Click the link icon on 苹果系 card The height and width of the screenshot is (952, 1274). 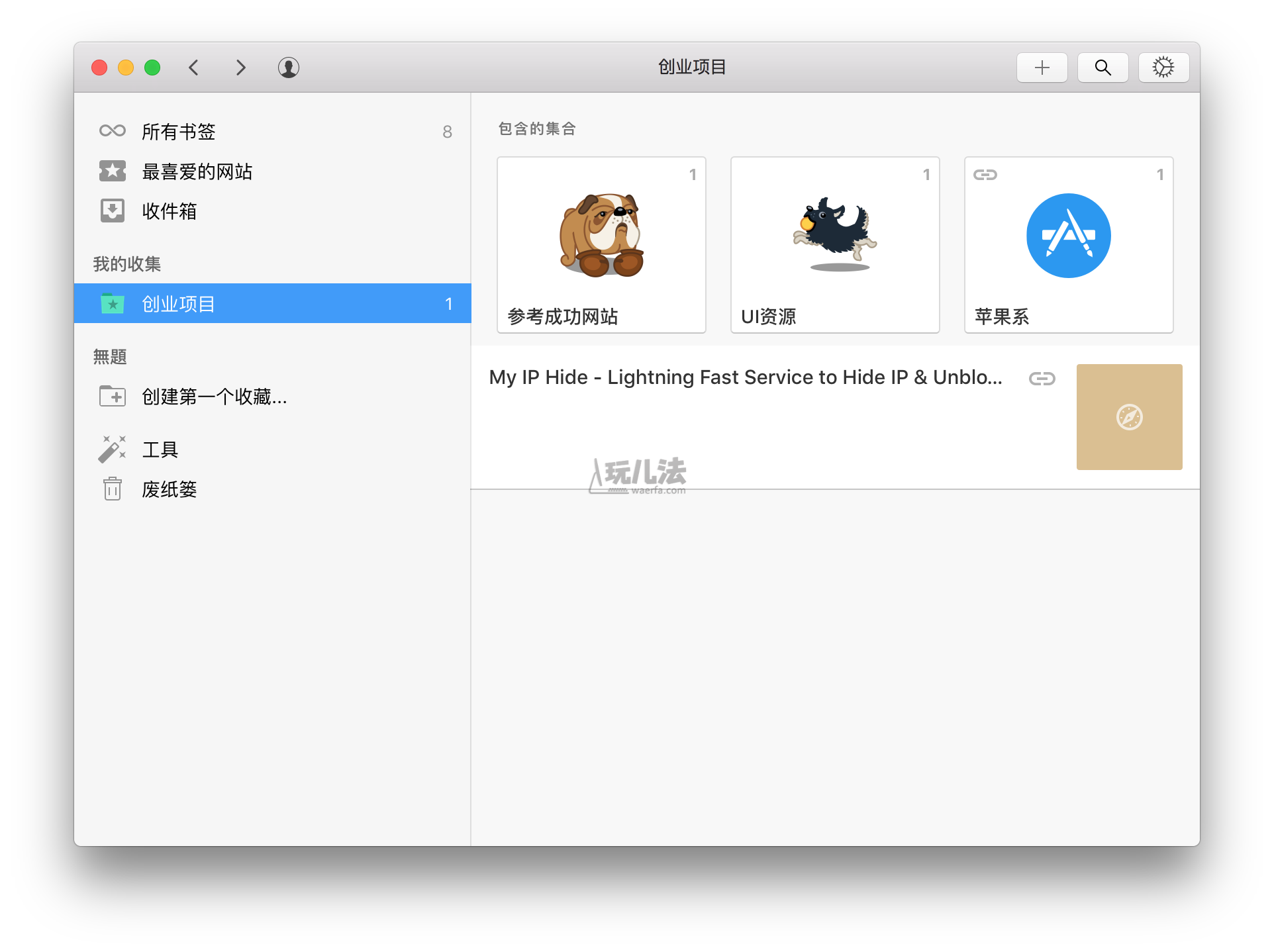(x=985, y=175)
